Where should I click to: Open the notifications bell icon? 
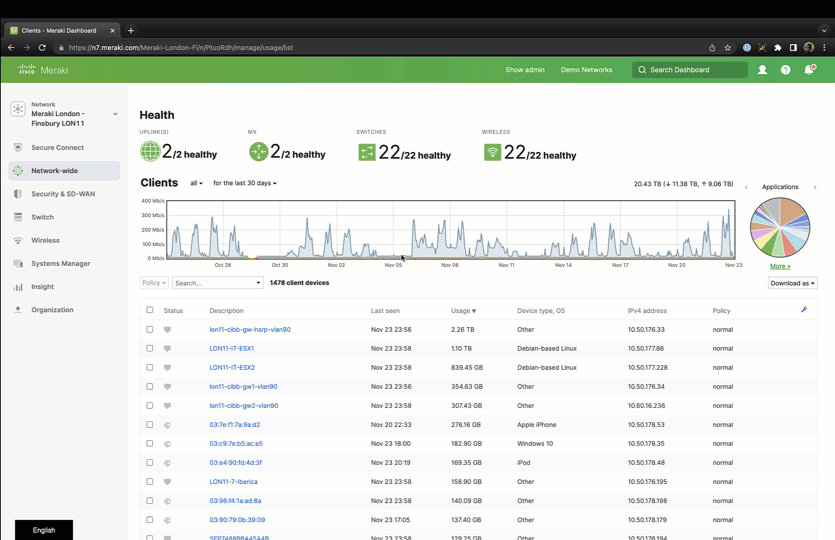[809, 70]
